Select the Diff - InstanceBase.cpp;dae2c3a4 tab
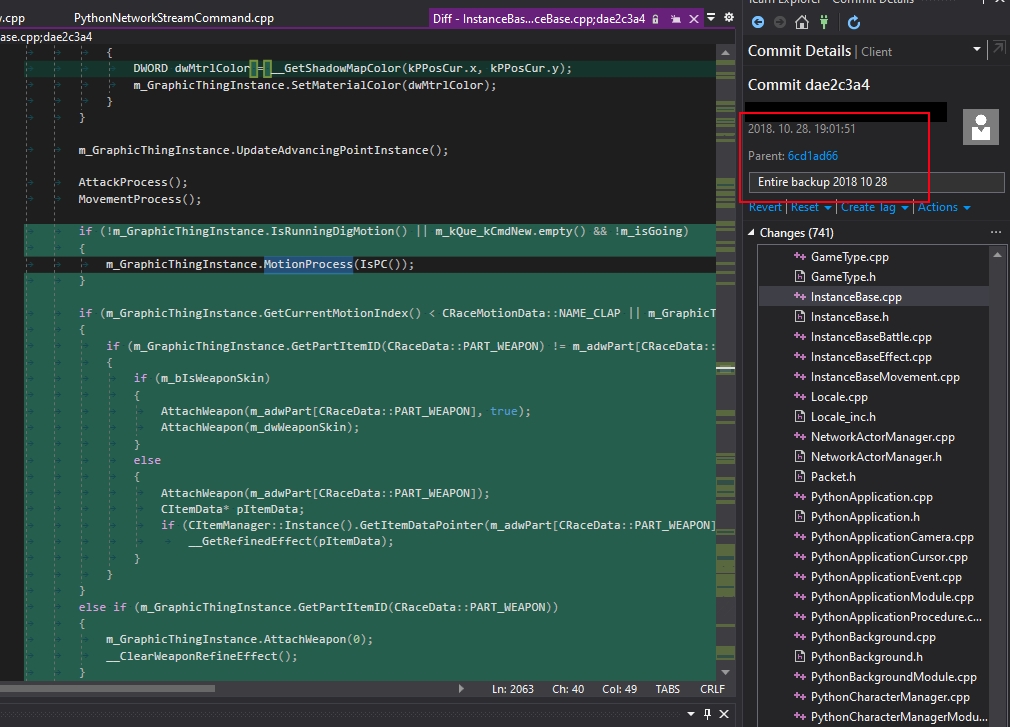The height and width of the screenshot is (727, 1010). pyautogui.click(x=538, y=19)
